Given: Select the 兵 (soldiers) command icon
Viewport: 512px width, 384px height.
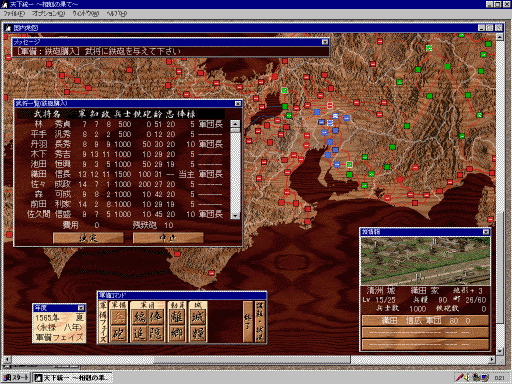Looking at the screenshot, I should pyautogui.click(x=118, y=317).
